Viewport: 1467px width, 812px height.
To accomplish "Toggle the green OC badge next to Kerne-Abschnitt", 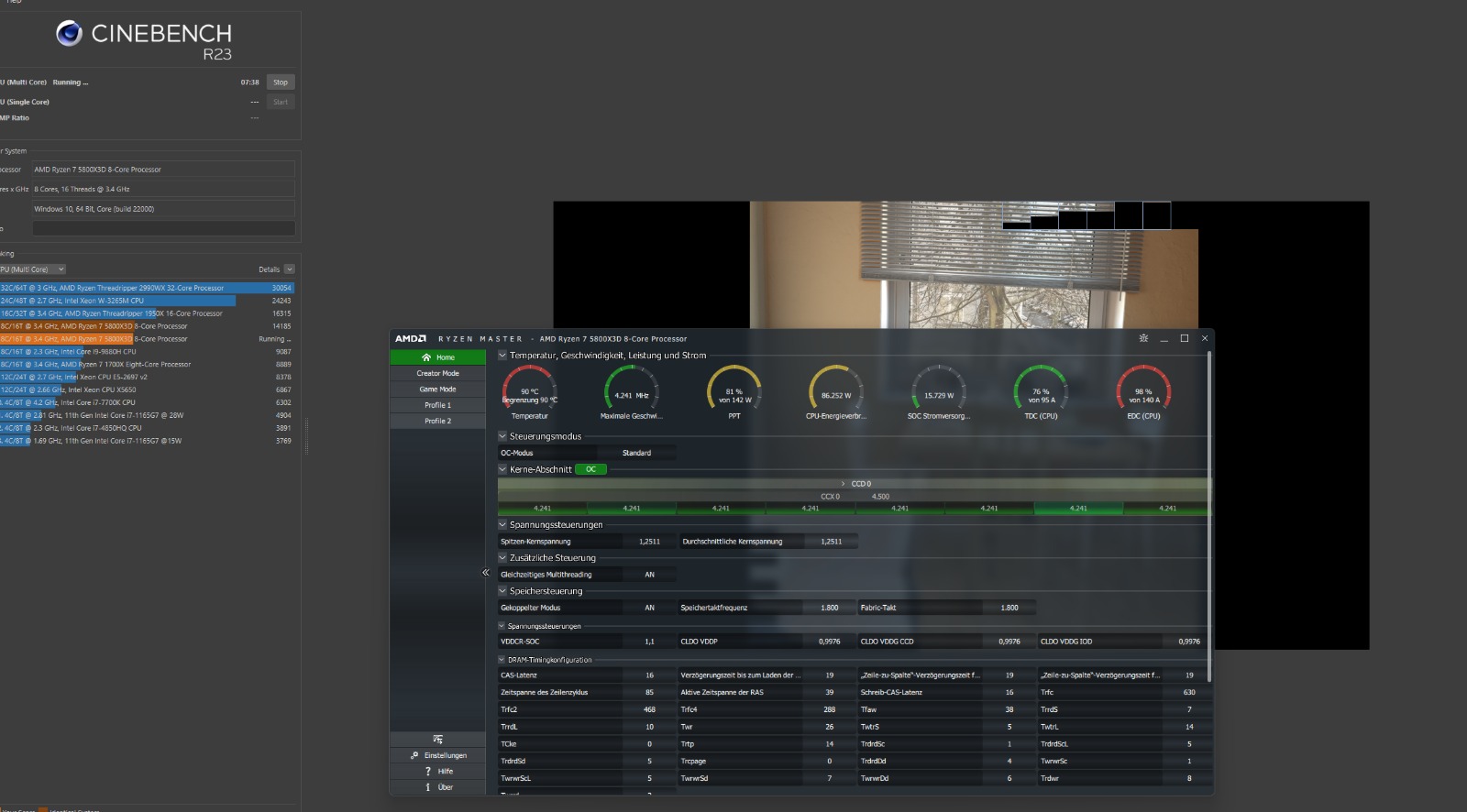I will coord(590,469).
